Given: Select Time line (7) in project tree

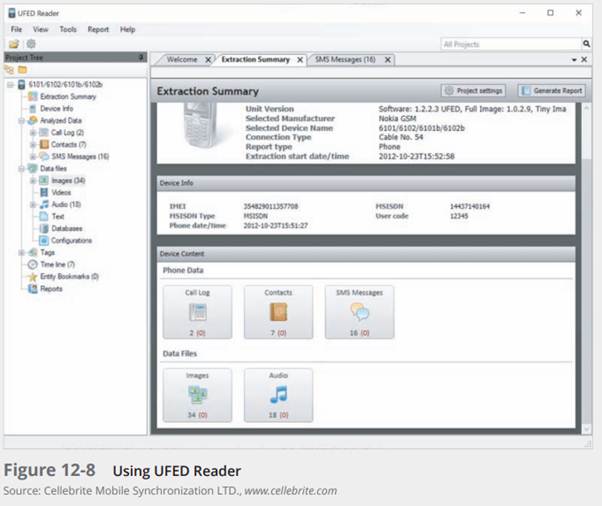Looking at the screenshot, I should (x=57, y=265).
